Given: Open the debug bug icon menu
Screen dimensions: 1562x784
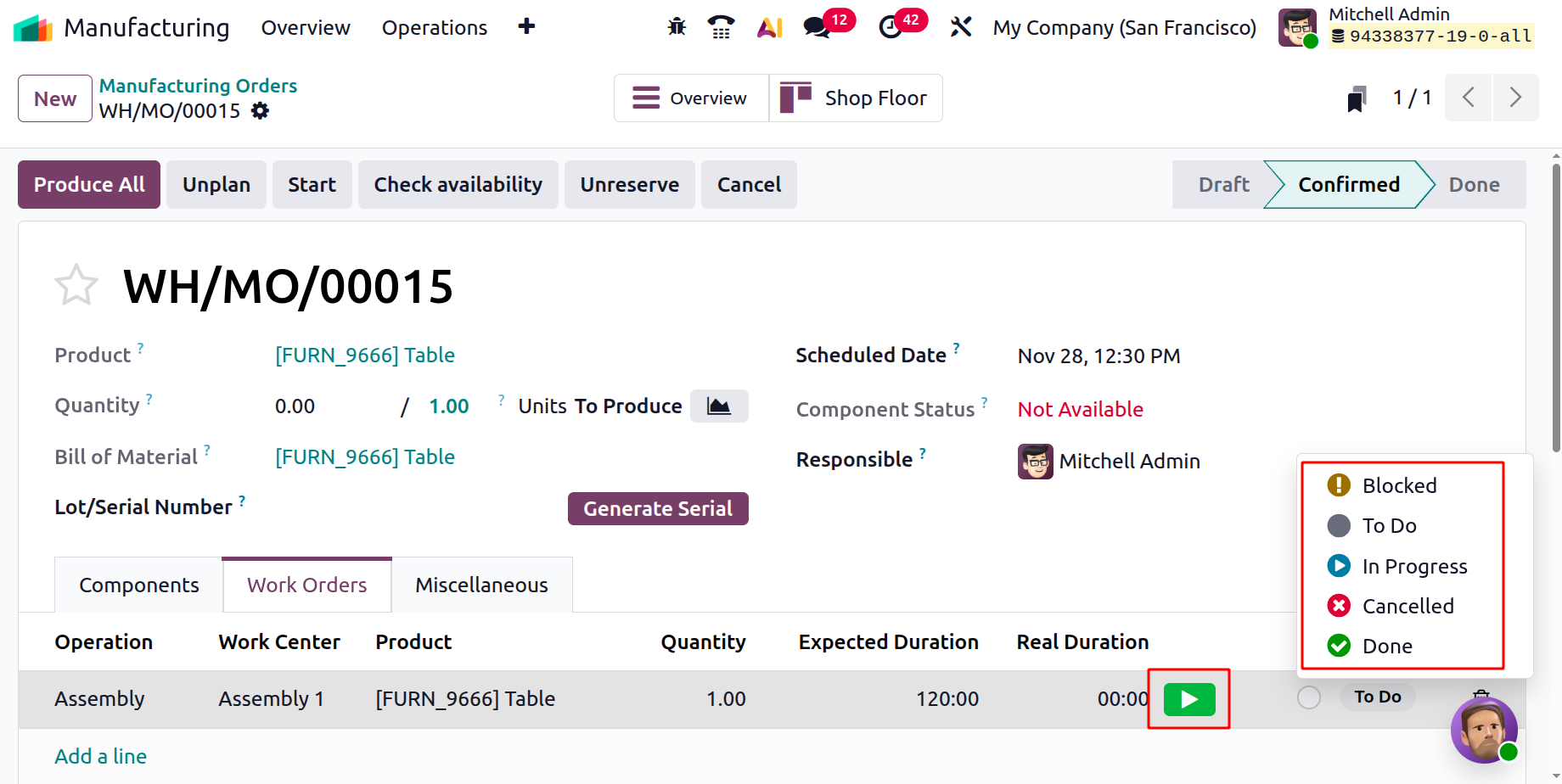Looking at the screenshot, I should pyautogui.click(x=677, y=27).
